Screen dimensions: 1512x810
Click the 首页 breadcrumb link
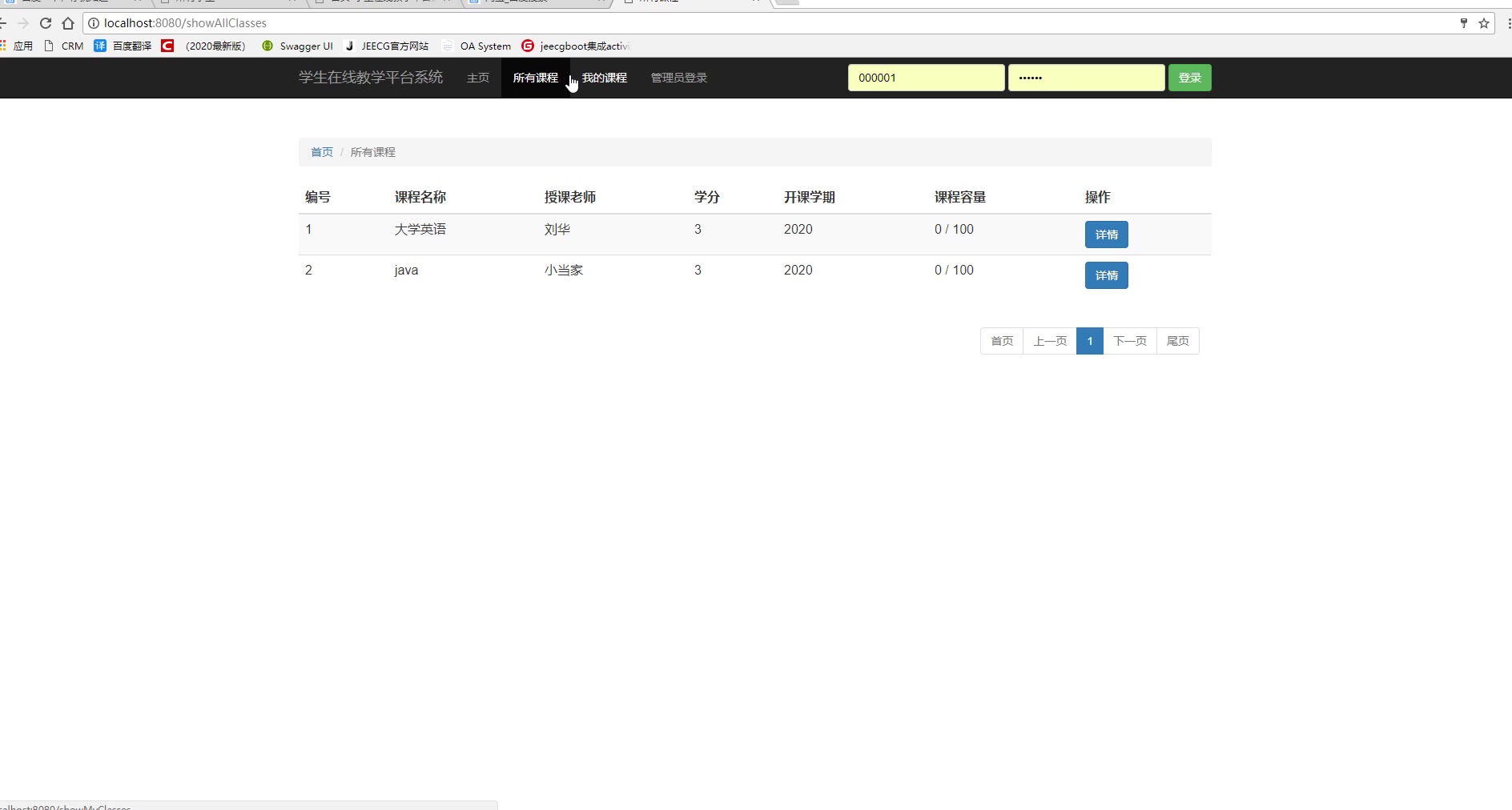[x=322, y=152]
